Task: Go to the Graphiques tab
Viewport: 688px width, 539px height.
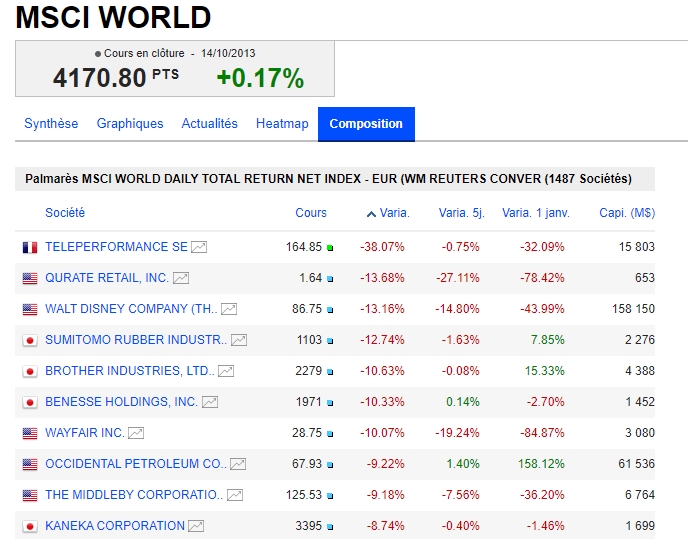Action: click(x=130, y=124)
